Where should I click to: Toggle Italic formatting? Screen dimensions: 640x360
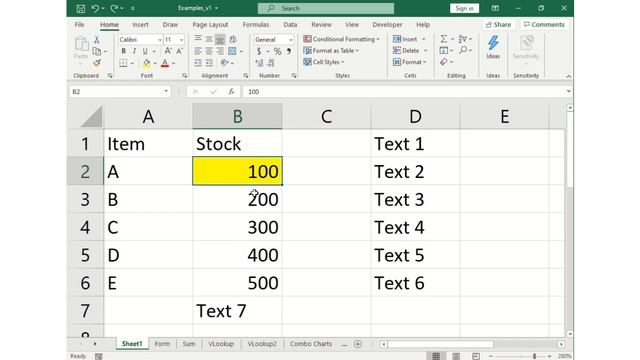point(134,51)
